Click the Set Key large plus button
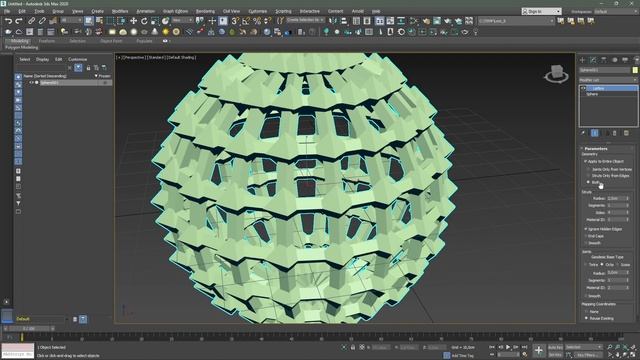Image resolution: width=640 pixels, height=360 pixels. pos(539,350)
